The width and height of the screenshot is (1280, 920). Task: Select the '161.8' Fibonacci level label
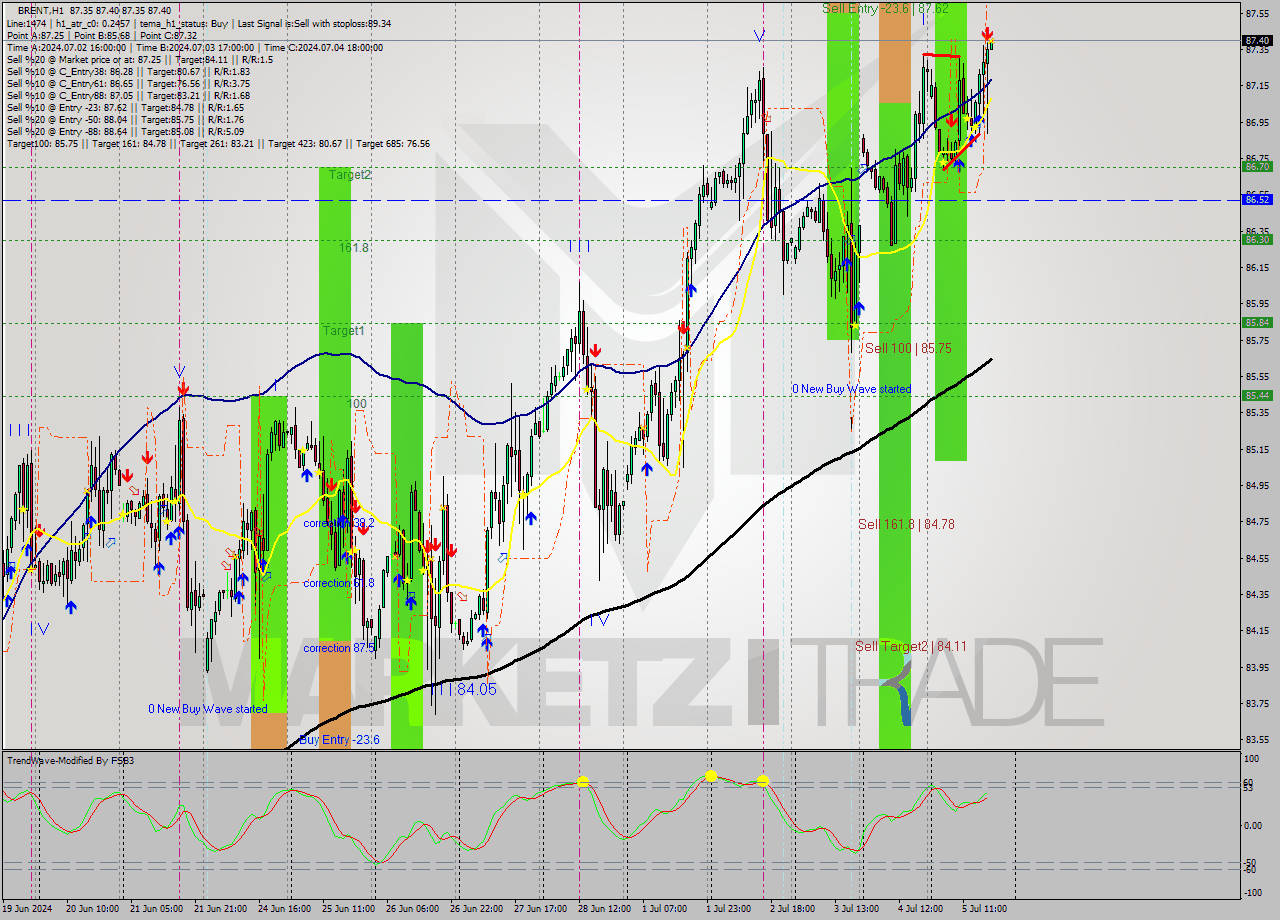tap(353, 247)
